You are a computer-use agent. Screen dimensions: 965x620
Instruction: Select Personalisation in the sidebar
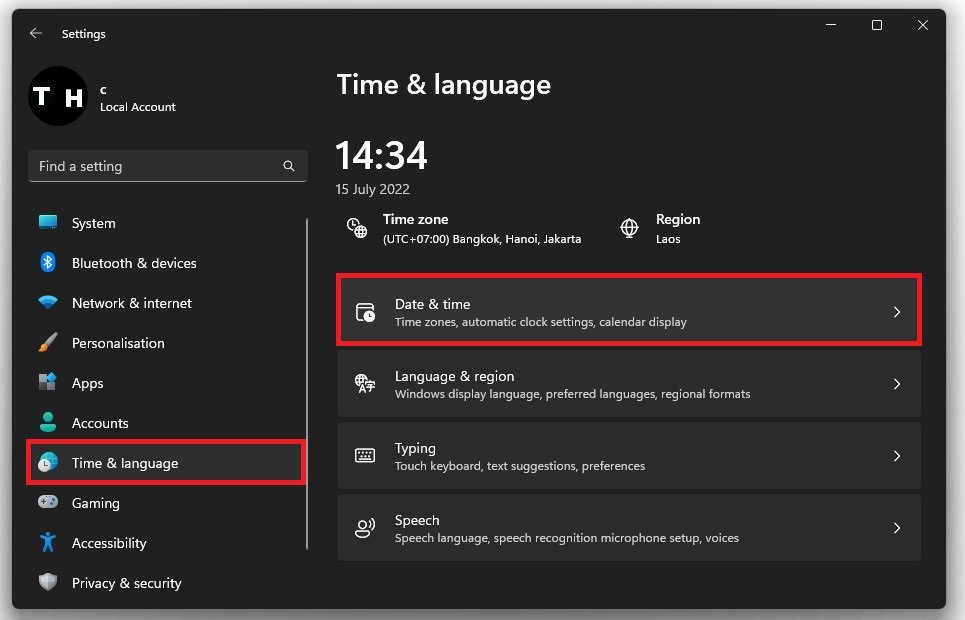166,343
